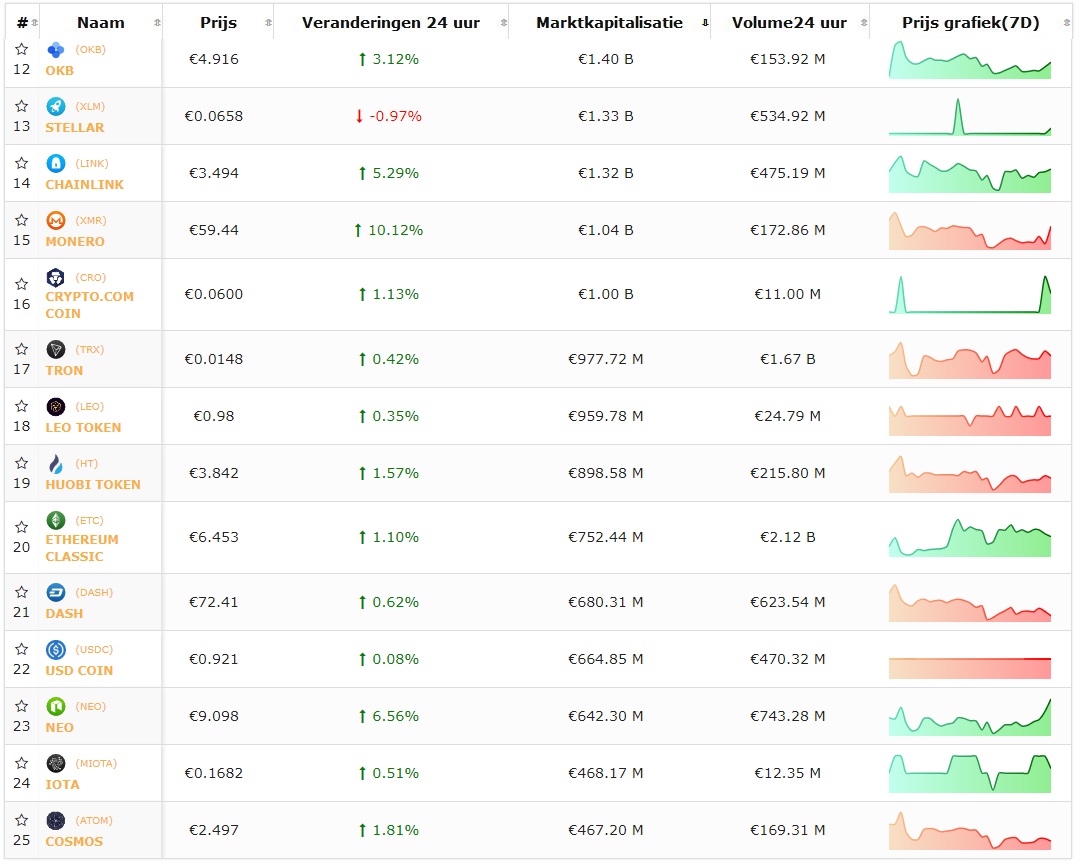Sort by Volume24 uur column
Screen dimensions: 1089x864
(789, 22)
